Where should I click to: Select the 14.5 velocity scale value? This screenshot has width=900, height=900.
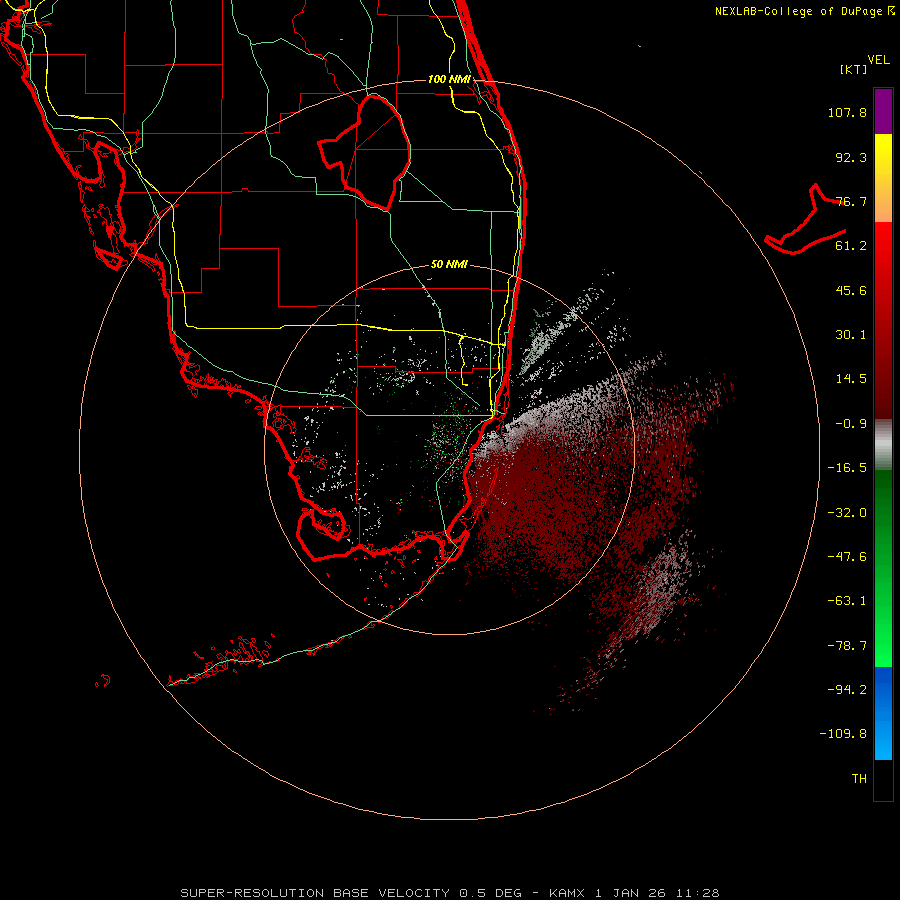point(851,379)
